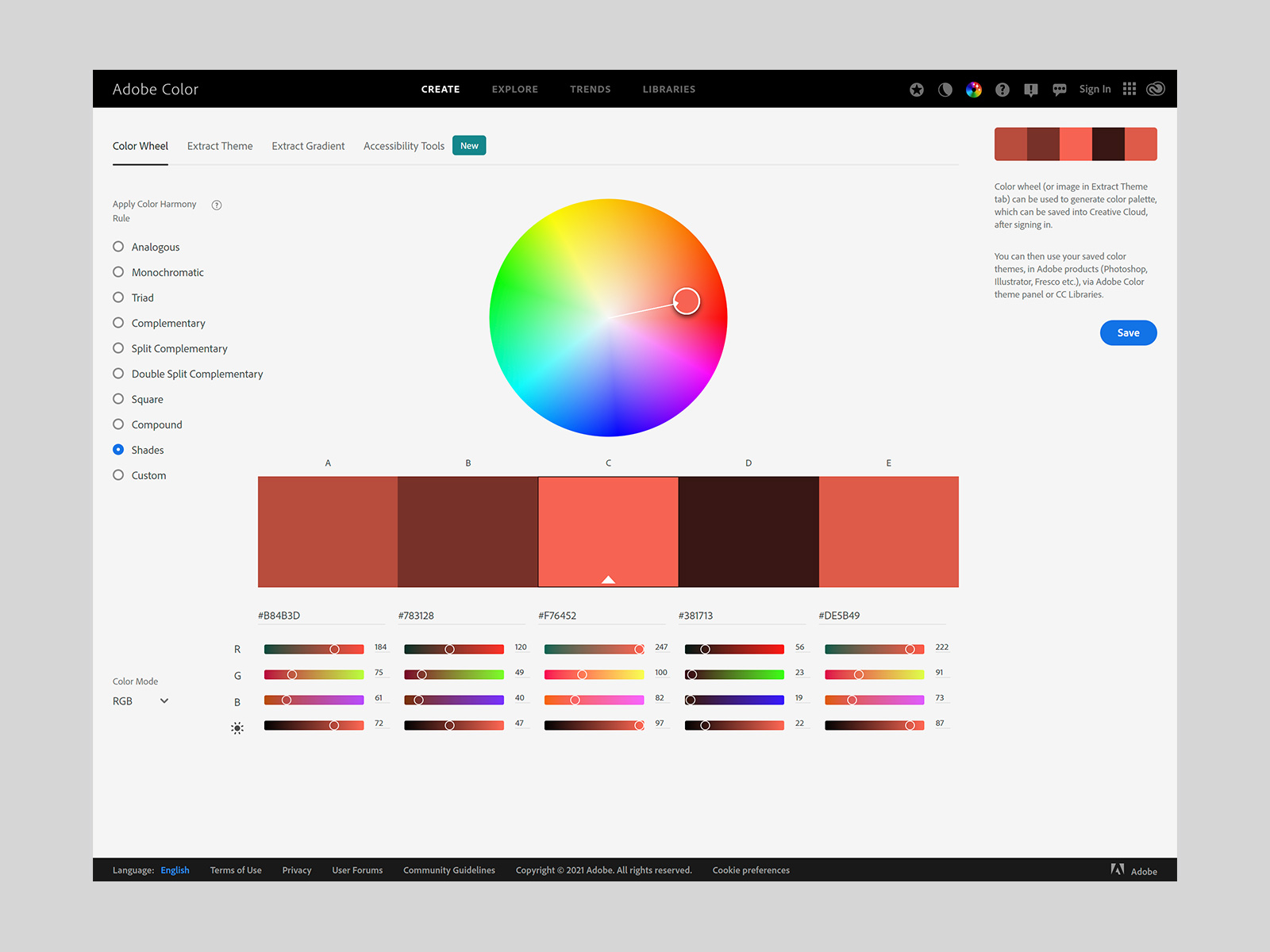
Task: Click the Save button
Action: point(1128,332)
